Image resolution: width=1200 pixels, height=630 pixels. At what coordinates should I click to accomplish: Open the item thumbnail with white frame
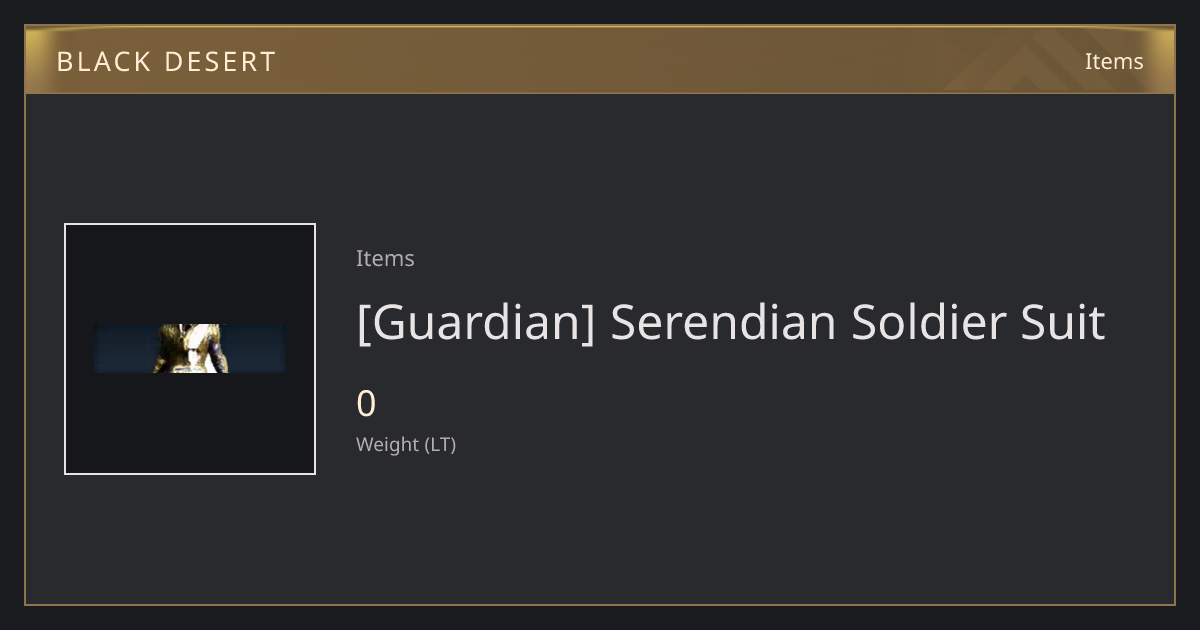[x=190, y=349]
